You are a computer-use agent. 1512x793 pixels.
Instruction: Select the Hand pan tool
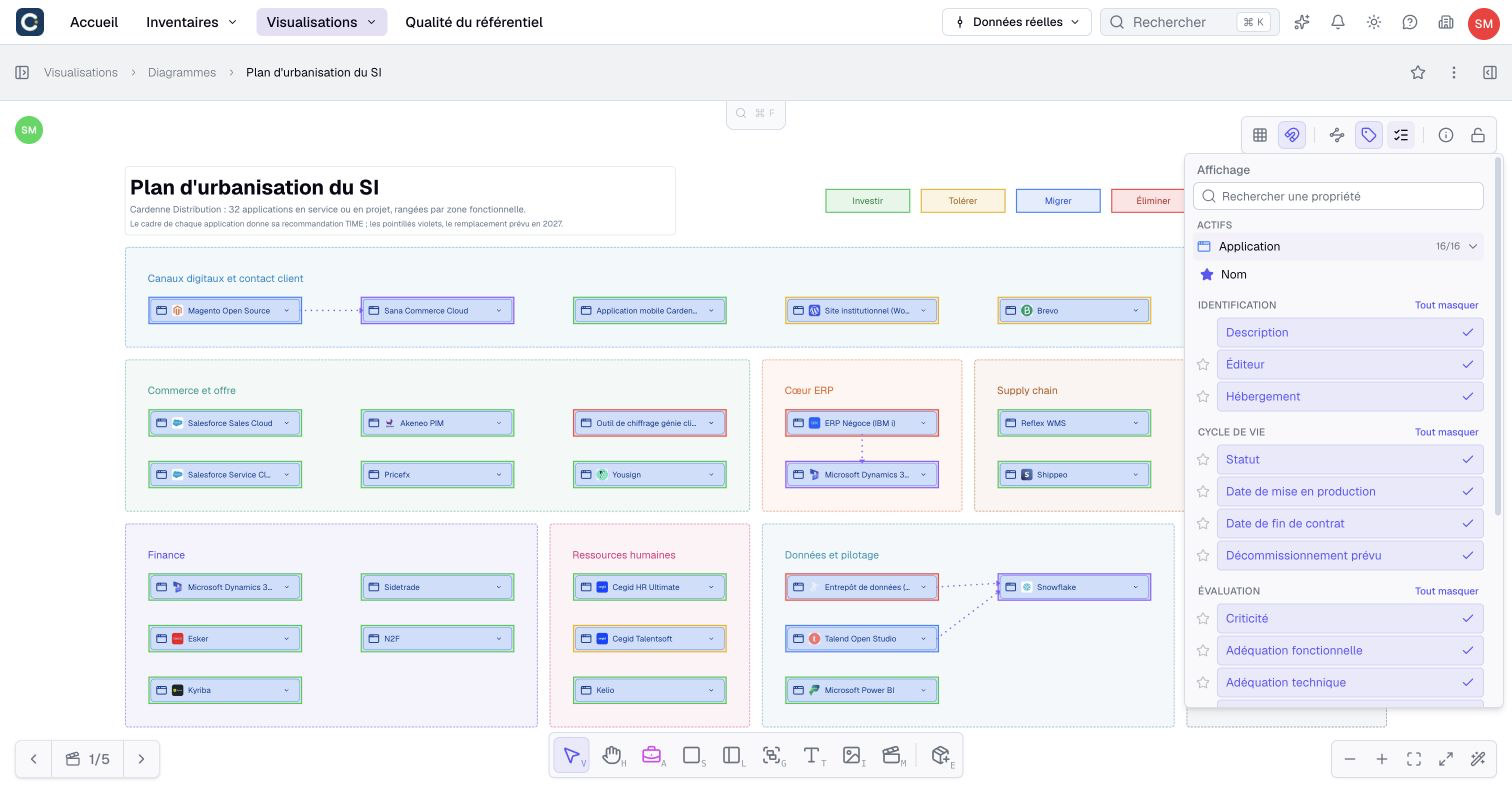tap(612, 756)
